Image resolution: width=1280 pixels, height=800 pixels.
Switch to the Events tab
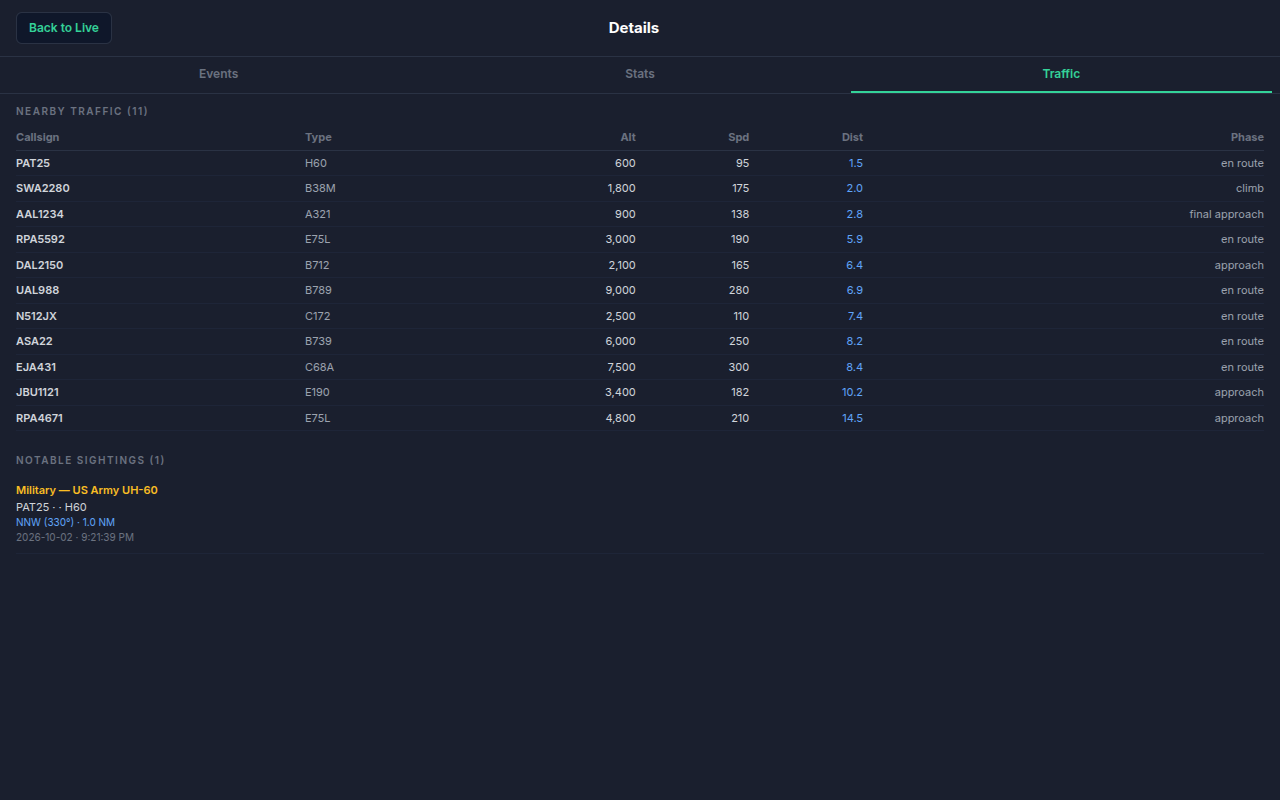point(218,74)
